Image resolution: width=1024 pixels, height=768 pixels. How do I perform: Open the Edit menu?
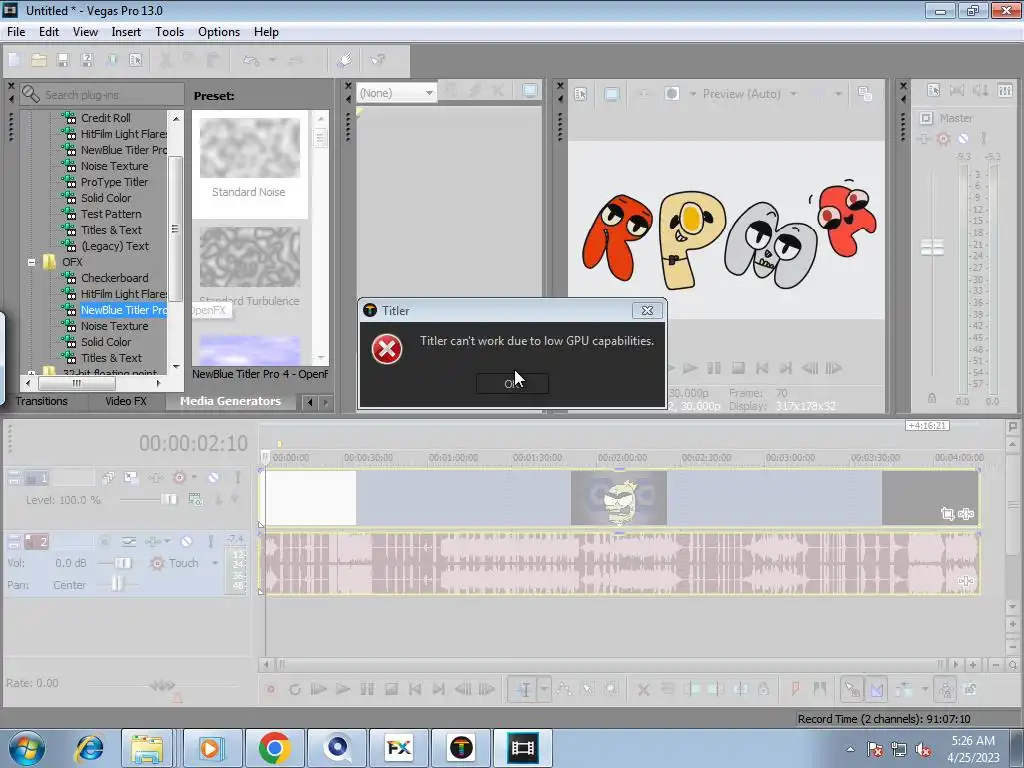point(49,32)
